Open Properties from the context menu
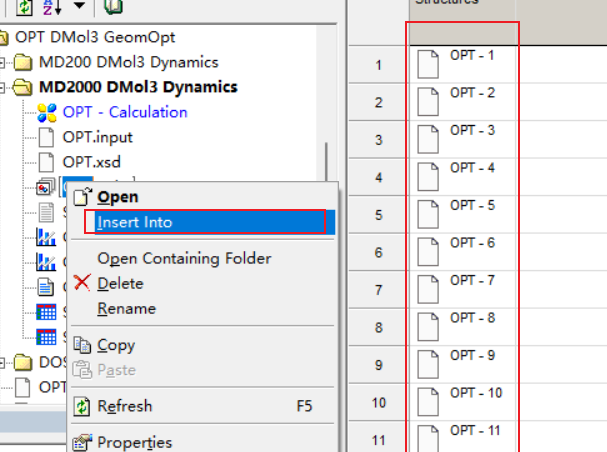Screen dimensions: 607x452 coord(134,442)
